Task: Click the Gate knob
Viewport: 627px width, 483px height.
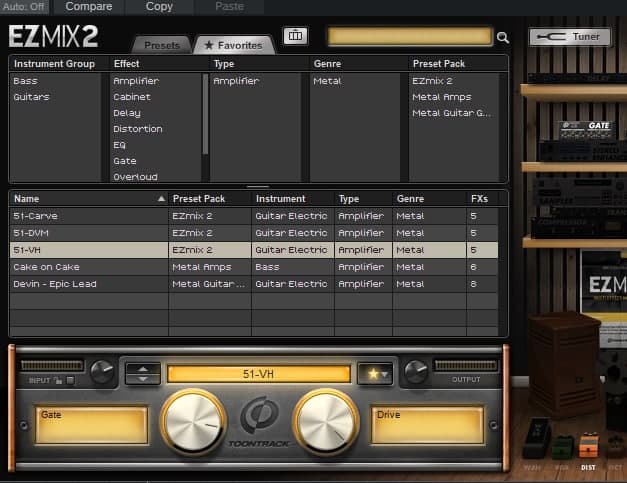Action: tap(193, 423)
